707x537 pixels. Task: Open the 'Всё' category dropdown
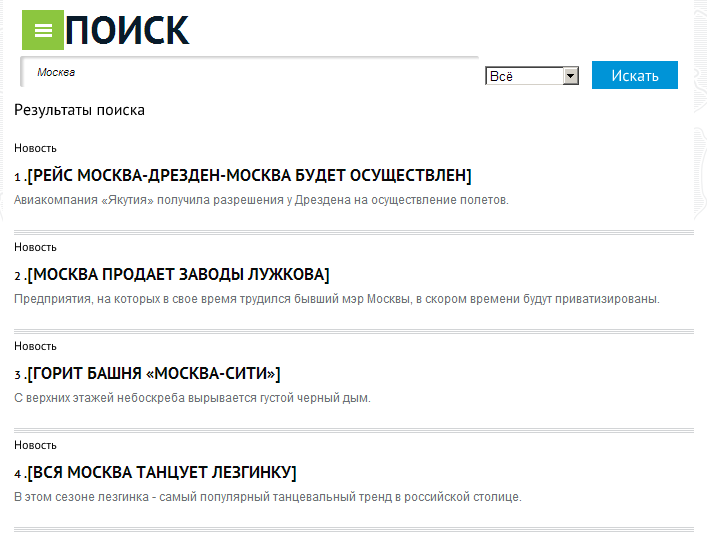click(x=532, y=76)
